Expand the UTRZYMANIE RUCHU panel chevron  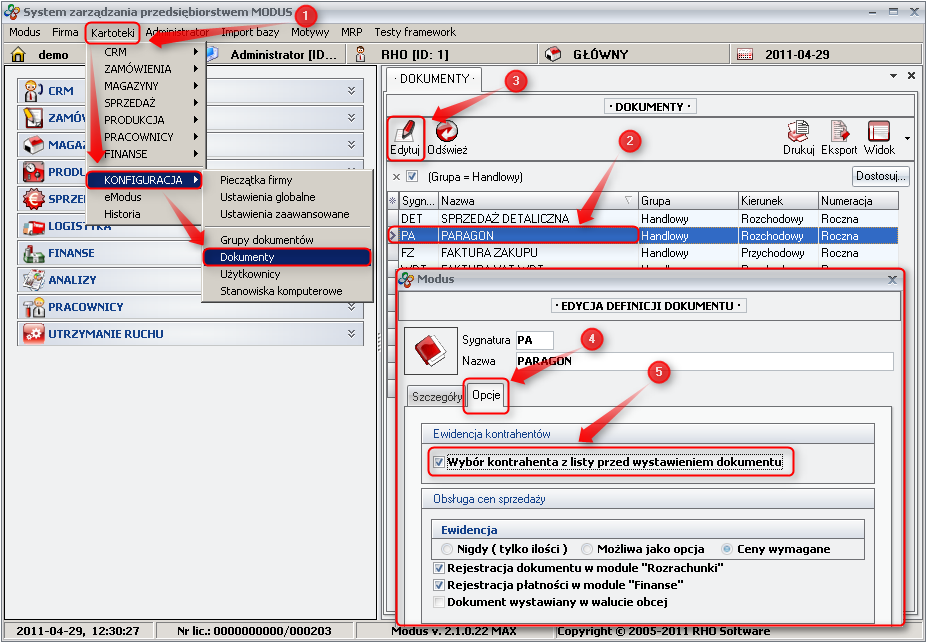pos(352,334)
